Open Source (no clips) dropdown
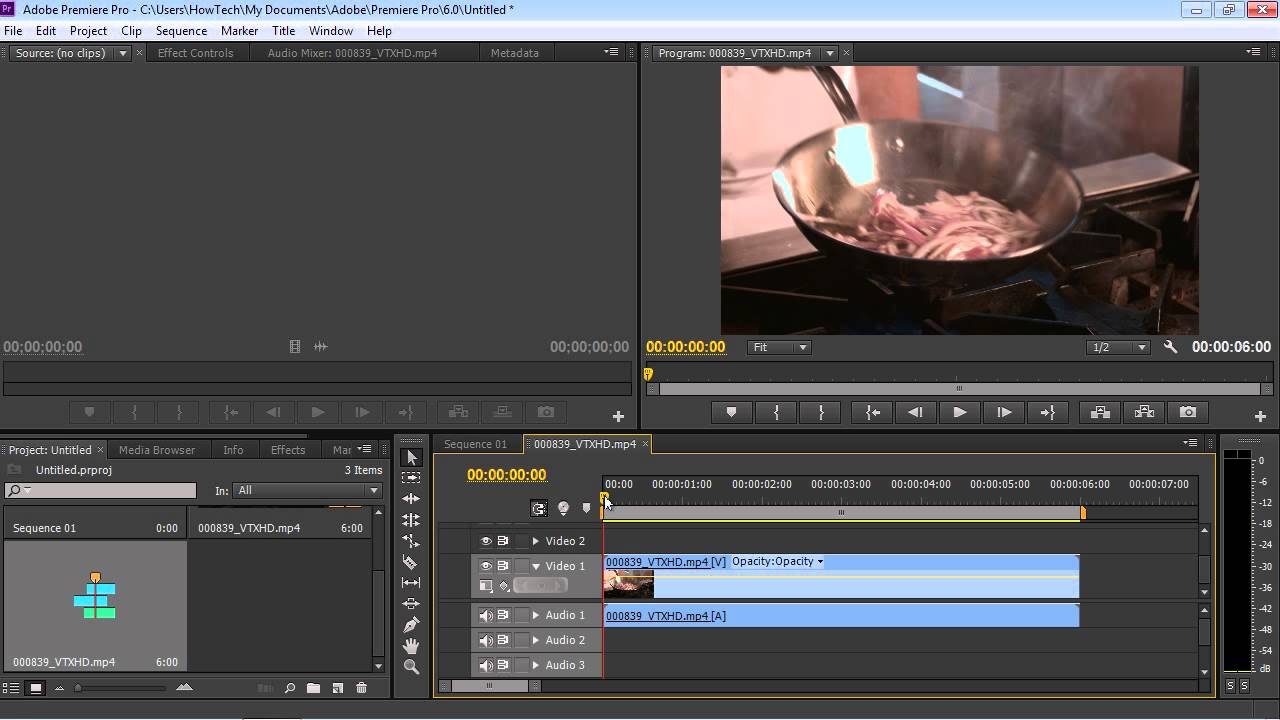1280x720 pixels. click(123, 53)
